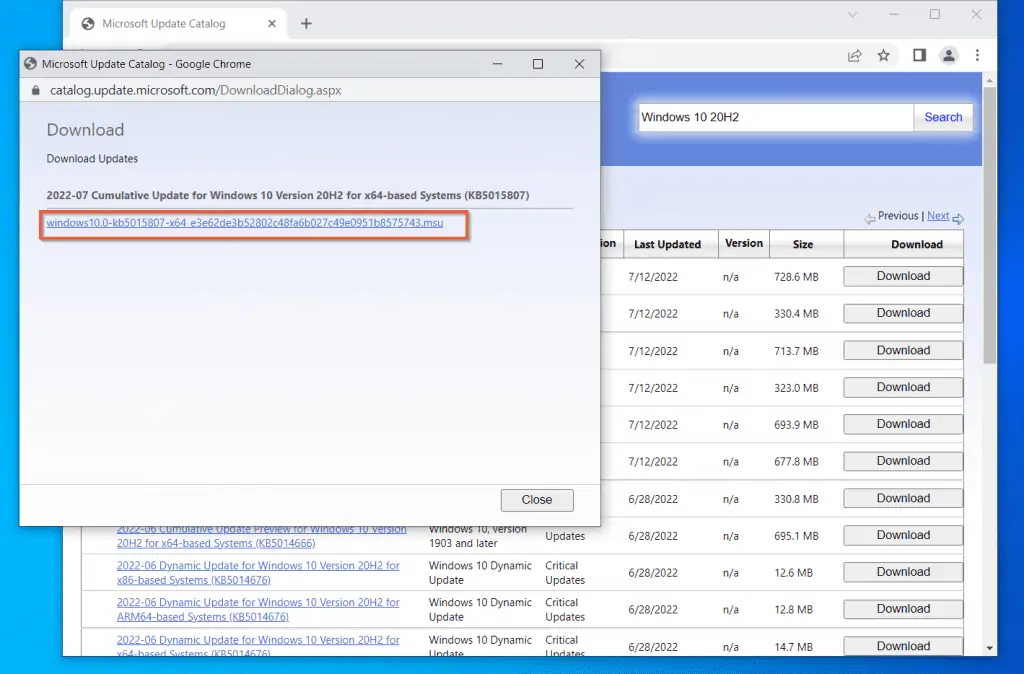Screen dimensions: 1024x674
Task: Download the 12.6 MB dynamic update
Action: click(x=903, y=572)
